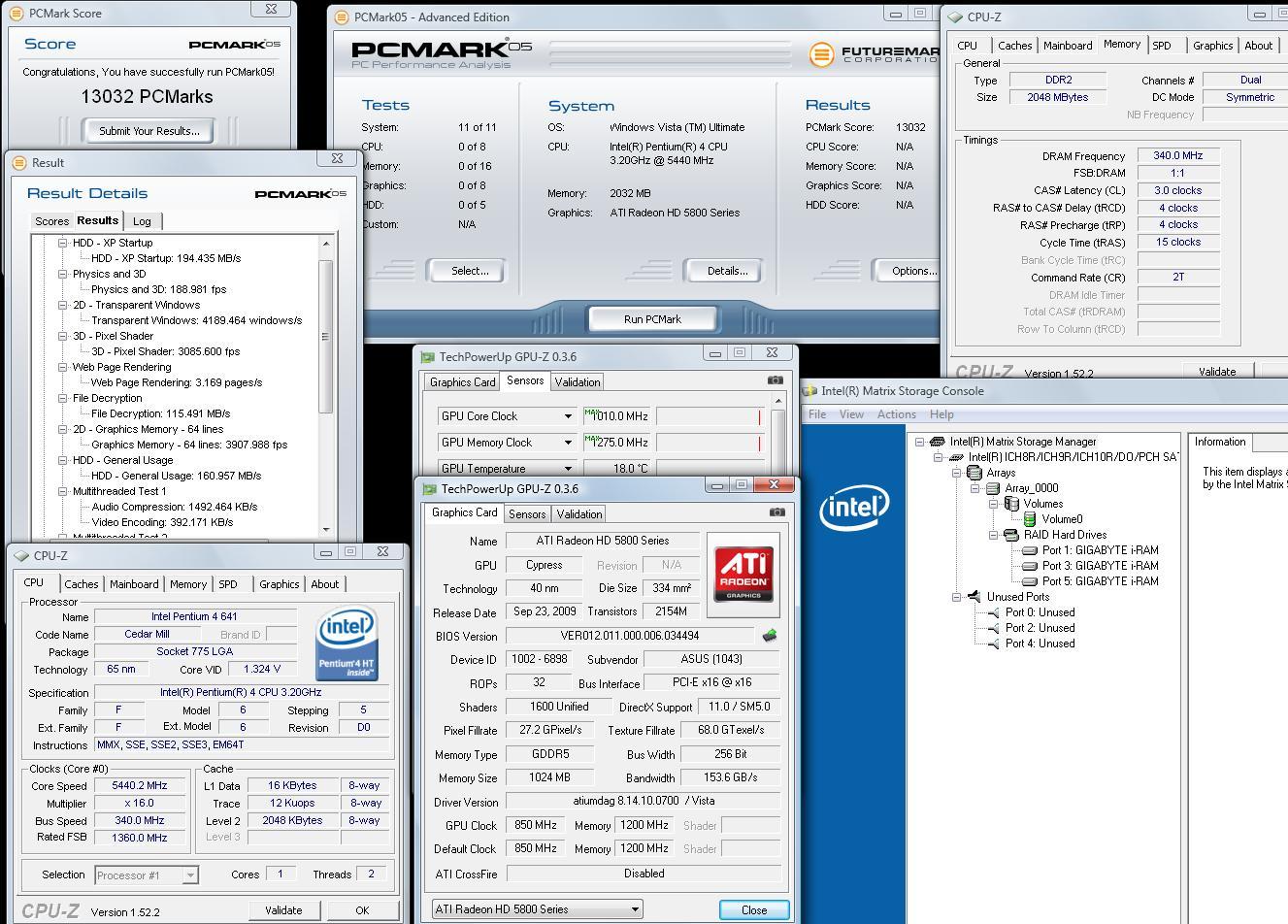
Task: Open the Validation tab in front GPU-Z window
Action: pyautogui.click(x=579, y=514)
